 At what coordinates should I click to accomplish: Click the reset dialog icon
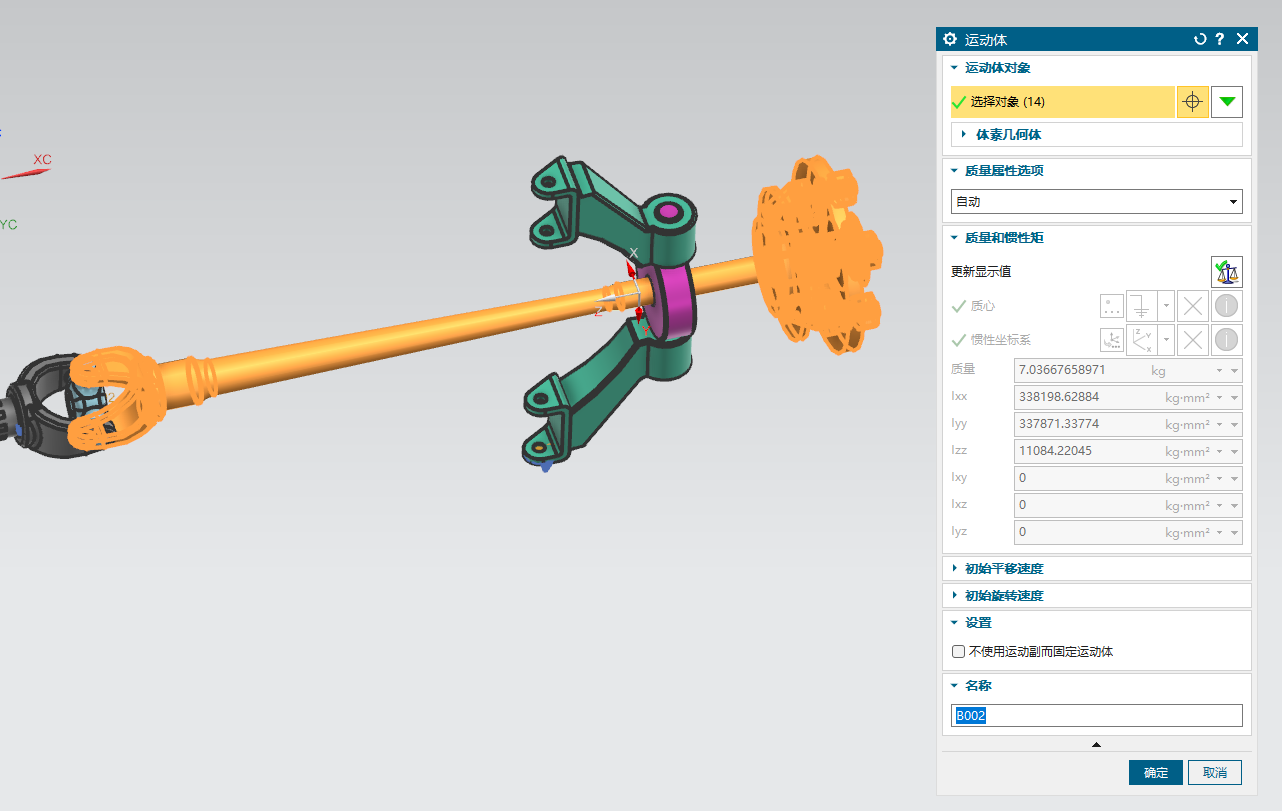point(1200,39)
